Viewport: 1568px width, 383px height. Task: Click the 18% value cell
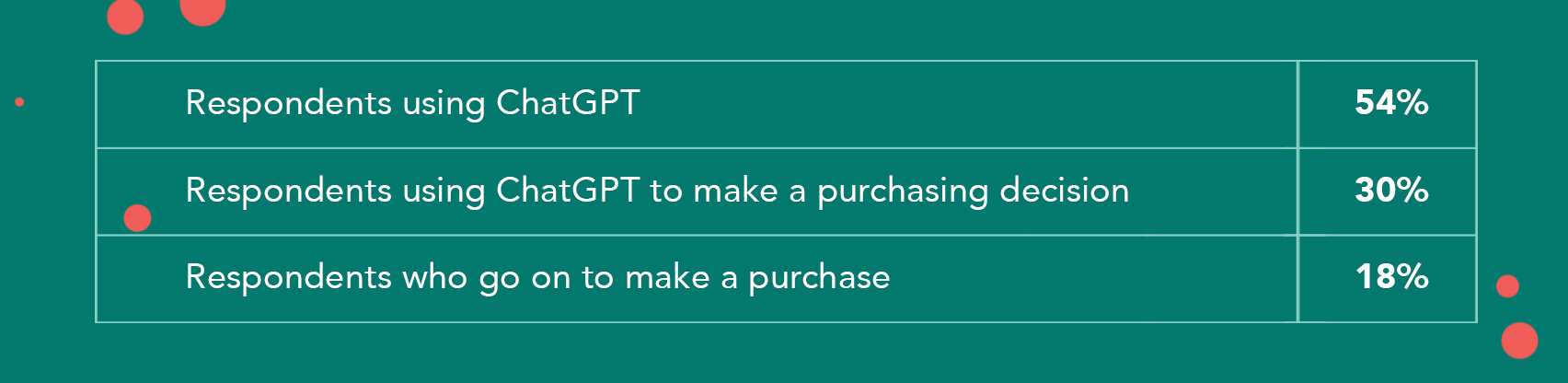pos(1390,277)
